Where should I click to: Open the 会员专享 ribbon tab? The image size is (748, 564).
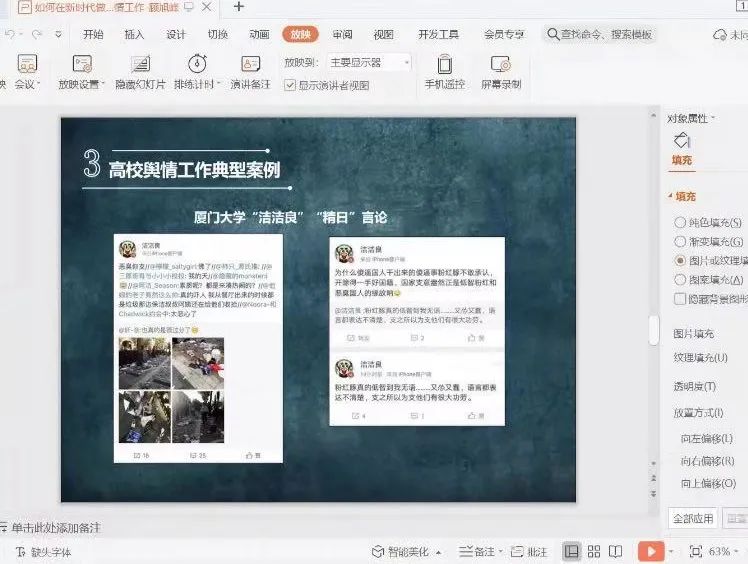(x=504, y=34)
